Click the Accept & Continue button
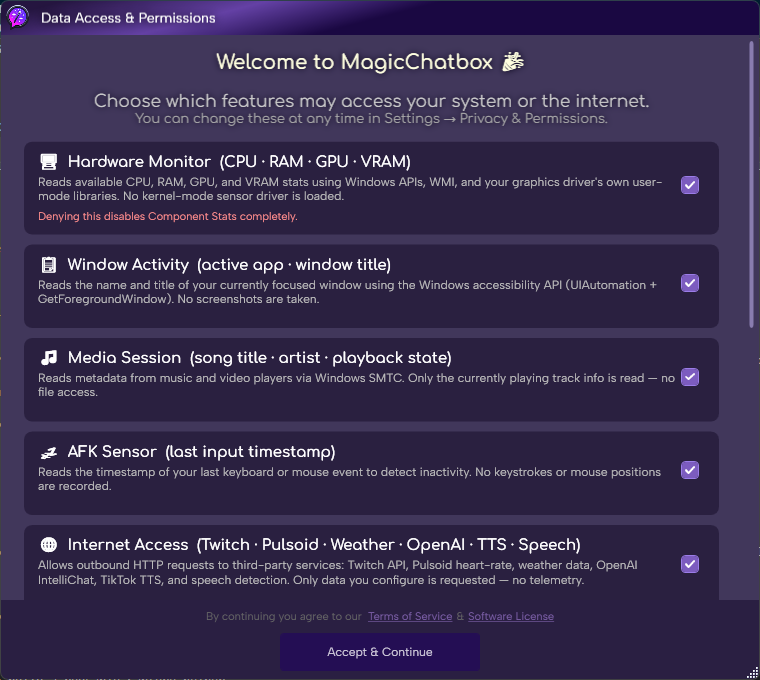 (x=380, y=652)
